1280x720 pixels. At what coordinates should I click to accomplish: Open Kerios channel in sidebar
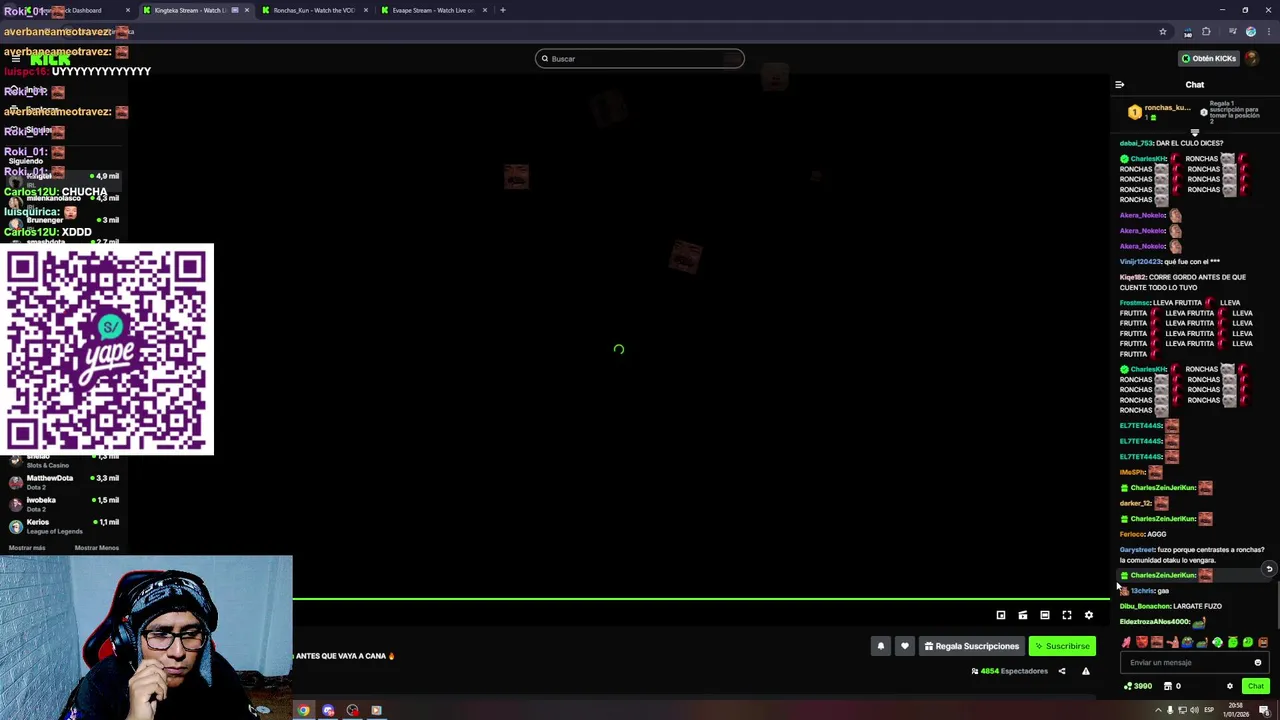click(64, 525)
